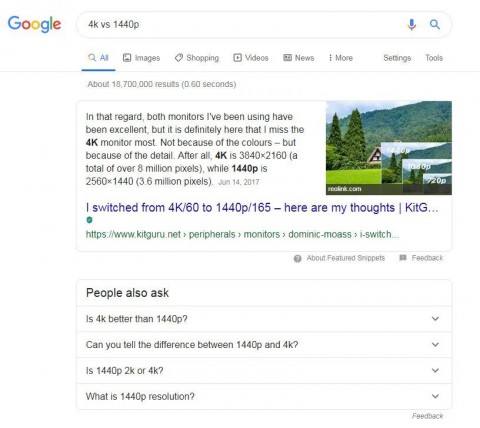Viewport: 480px width, 428px height.
Task: Open the More options three-dot menu
Action: (x=340, y=58)
